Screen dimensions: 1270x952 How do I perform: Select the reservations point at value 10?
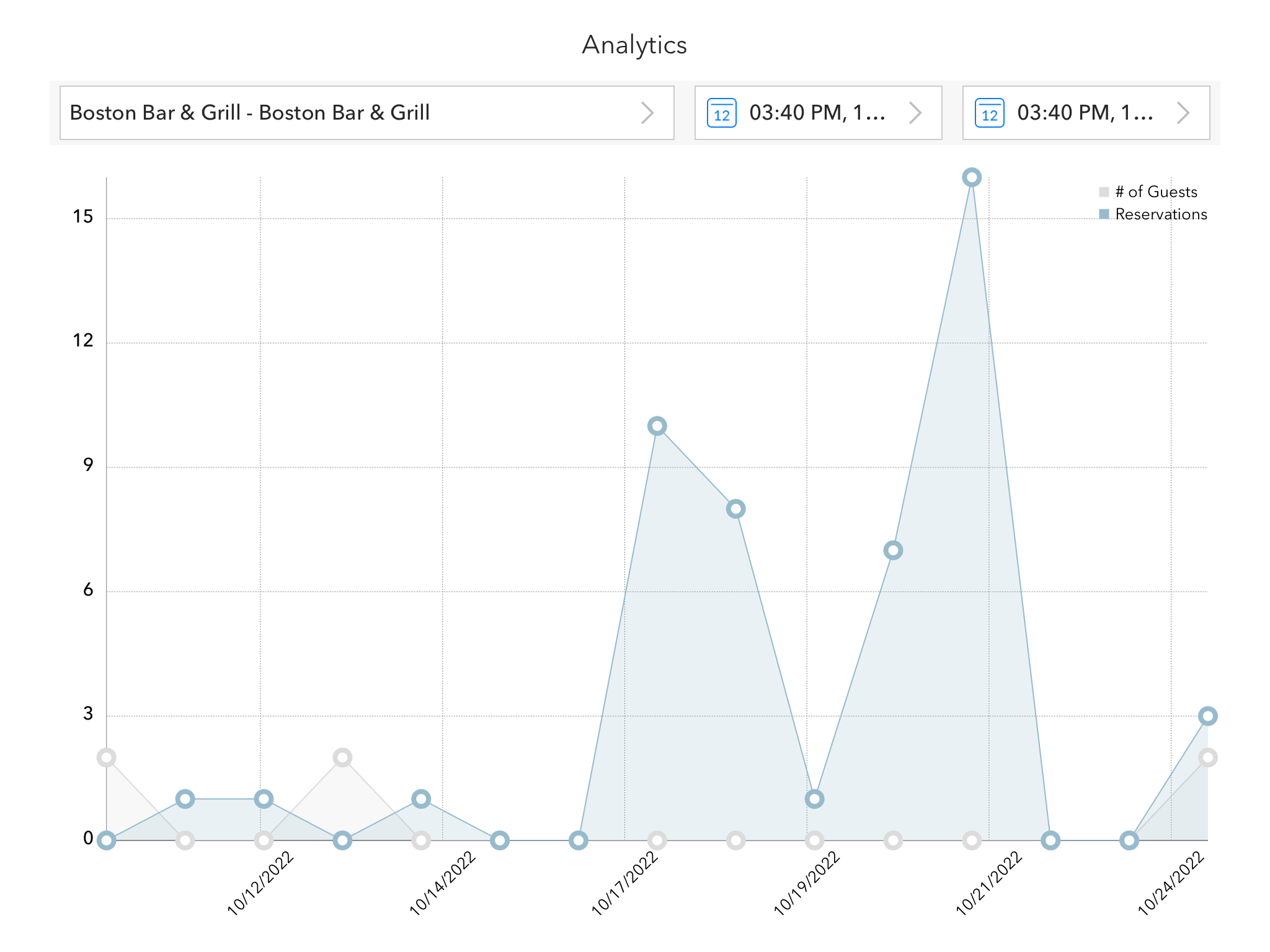click(x=657, y=426)
